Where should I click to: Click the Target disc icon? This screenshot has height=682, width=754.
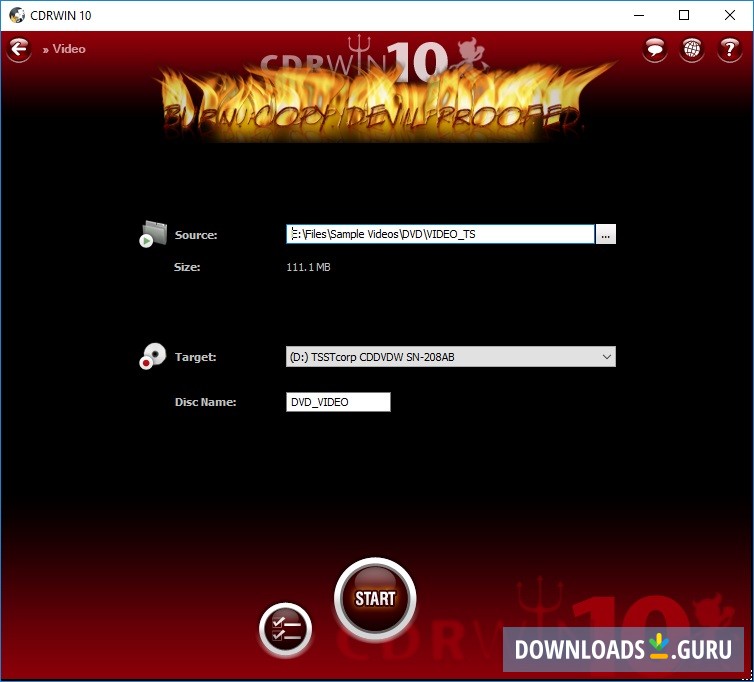[153, 356]
